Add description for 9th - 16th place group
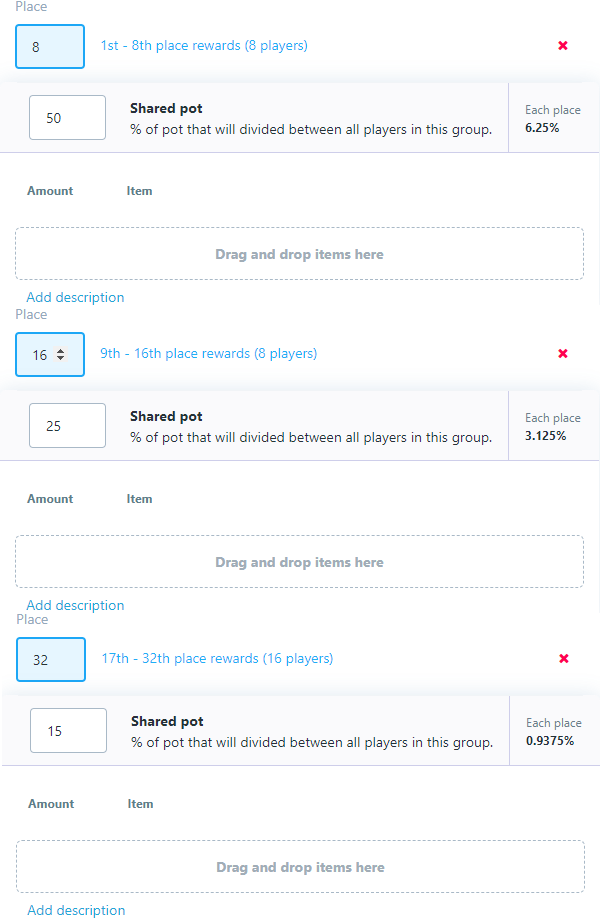The height and width of the screenshot is (919, 600). 75,605
